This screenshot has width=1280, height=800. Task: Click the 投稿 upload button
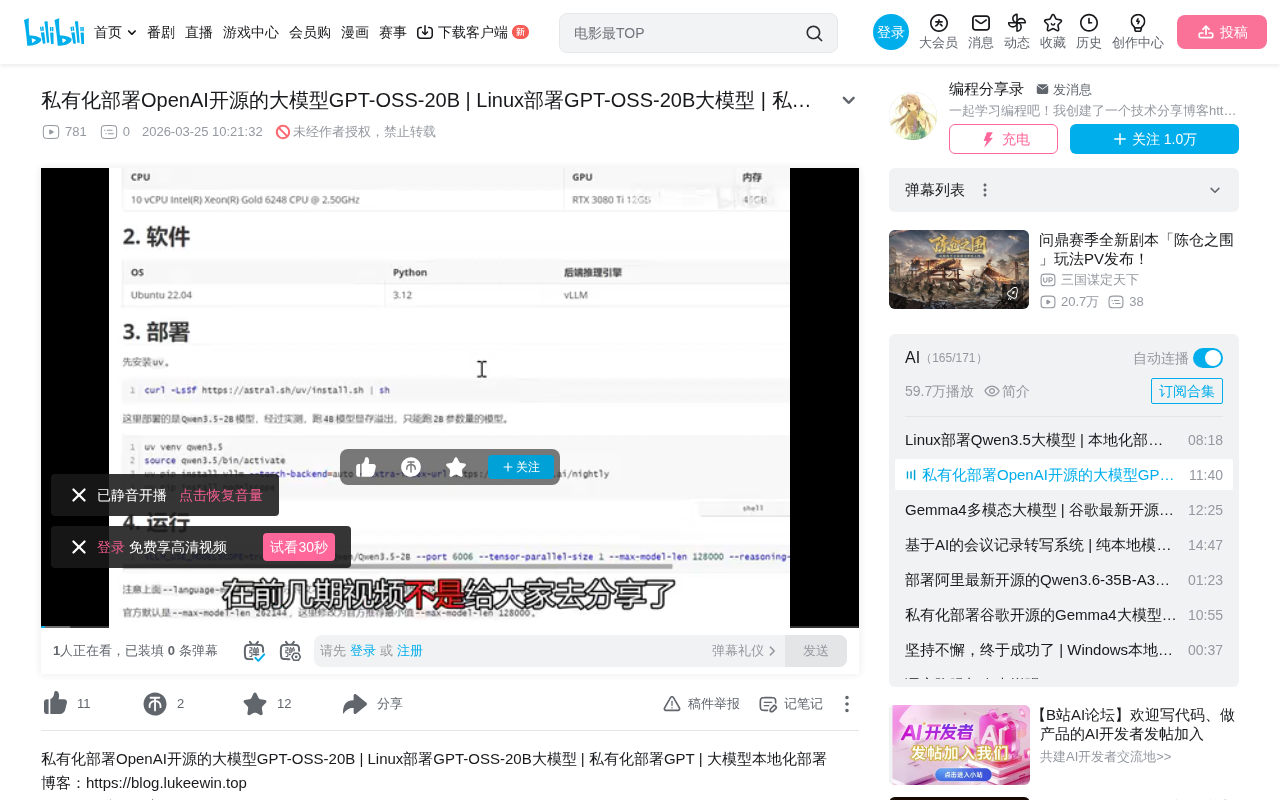click(x=1222, y=32)
